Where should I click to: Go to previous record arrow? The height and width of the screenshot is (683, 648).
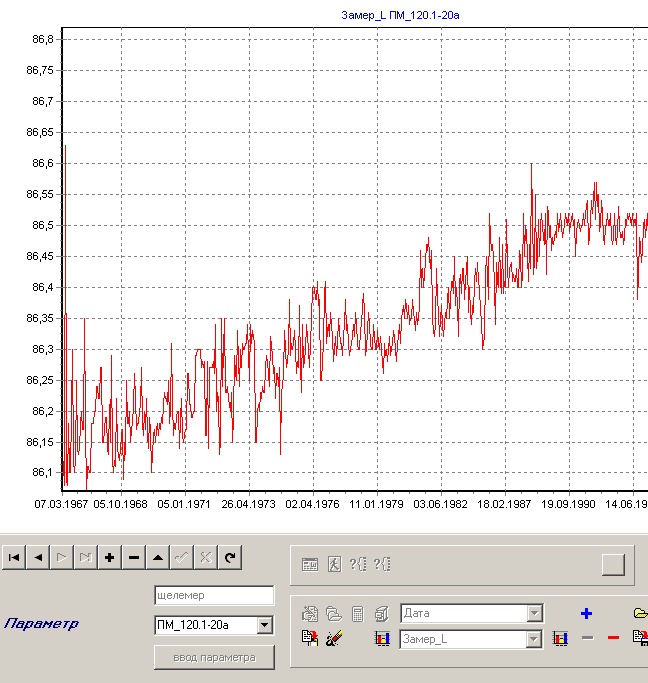coord(38,557)
